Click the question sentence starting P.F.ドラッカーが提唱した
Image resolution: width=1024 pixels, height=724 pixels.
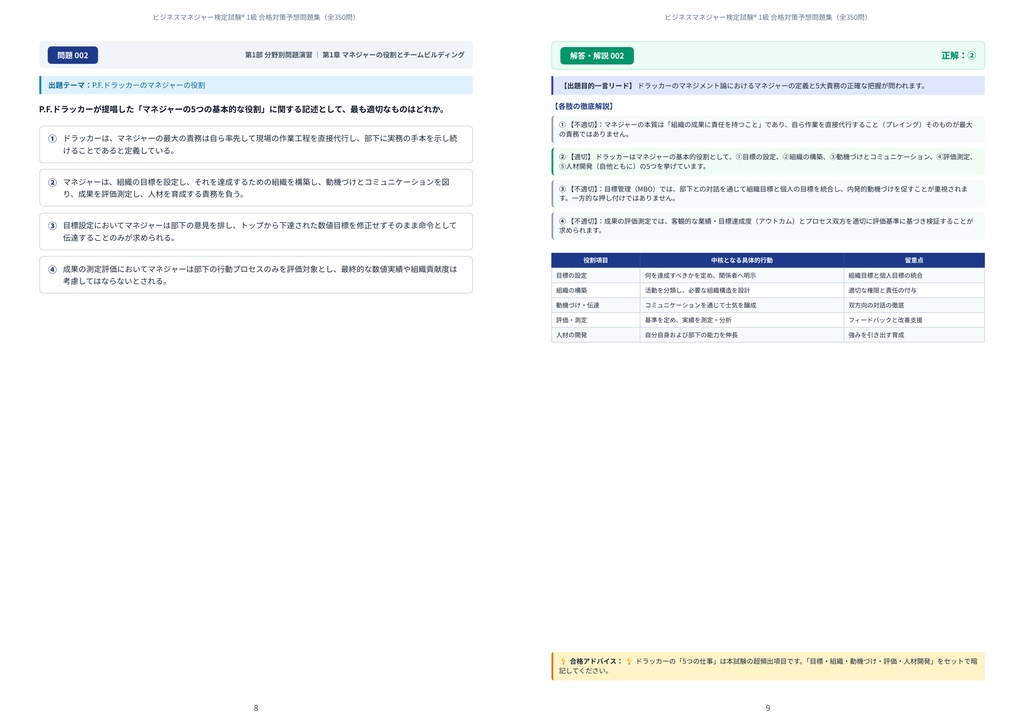pyautogui.click(x=241, y=109)
